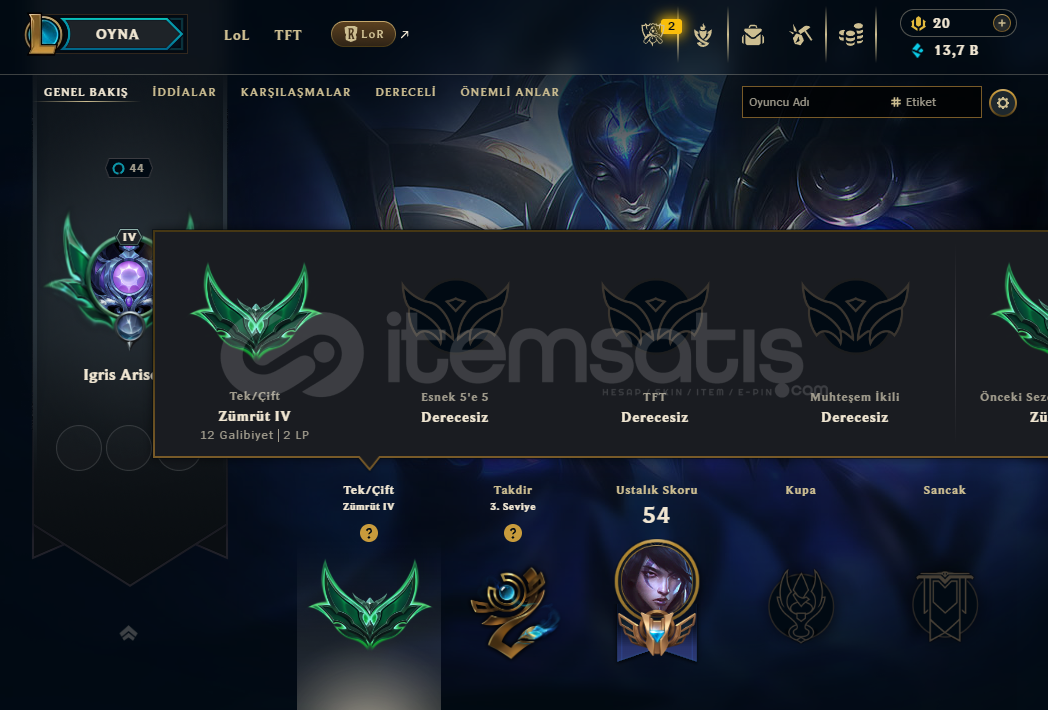Image resolution: width=1048 pixels, height=710 pixels.
Task: Add RP with the plus button
Action: click(x=1001, y=23)
